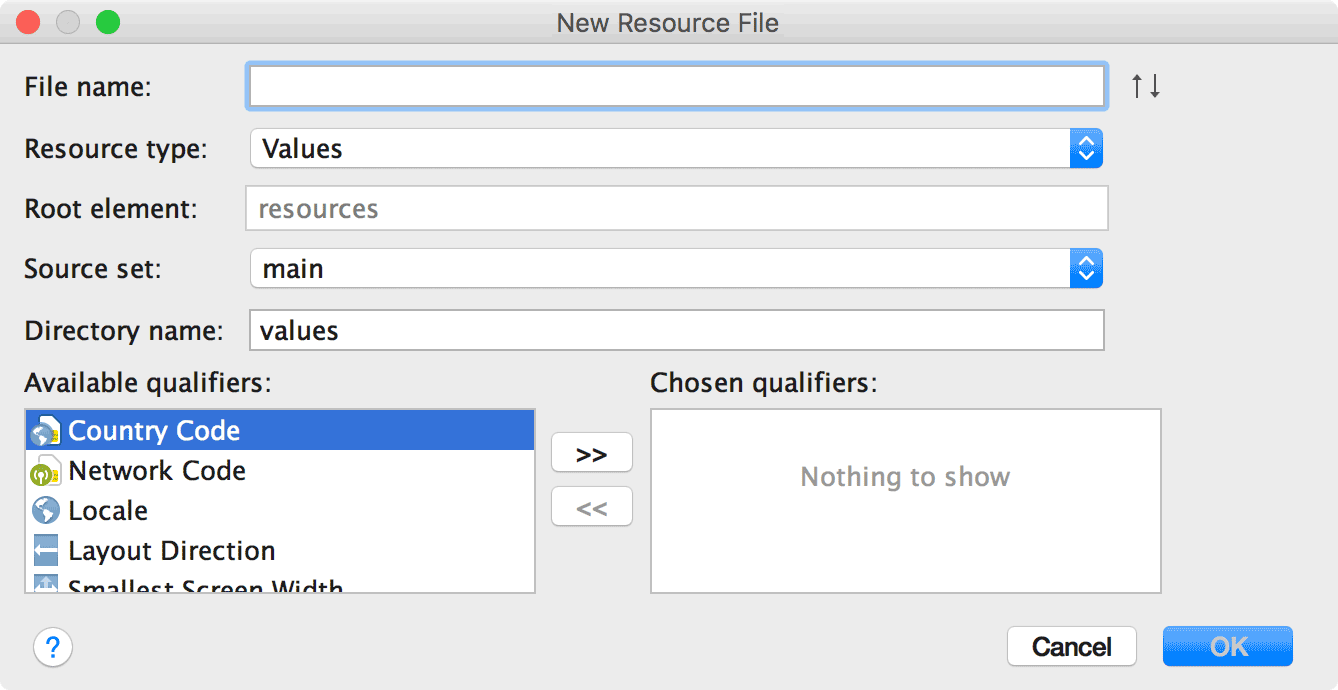Select Network Code qualifier

tap(157, 471)
